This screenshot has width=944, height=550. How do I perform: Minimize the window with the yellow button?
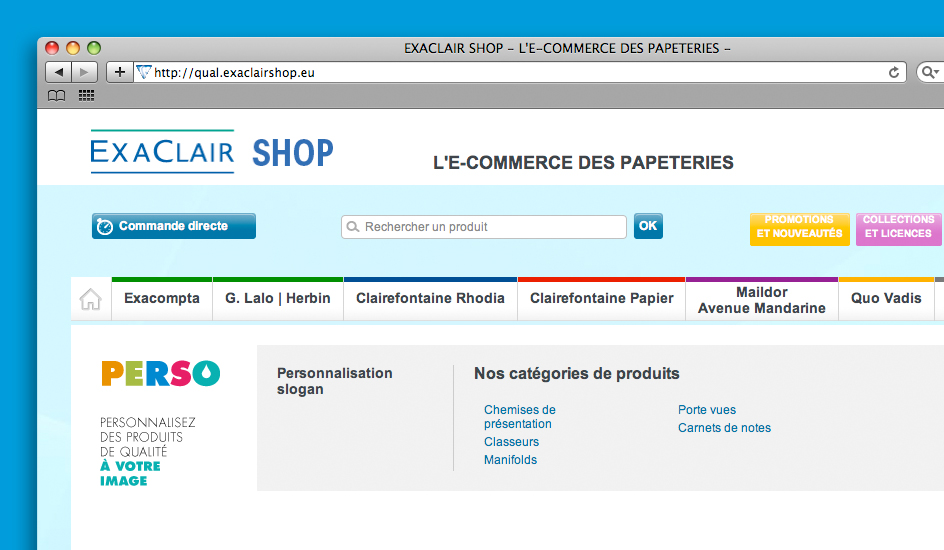coord(73,48)
